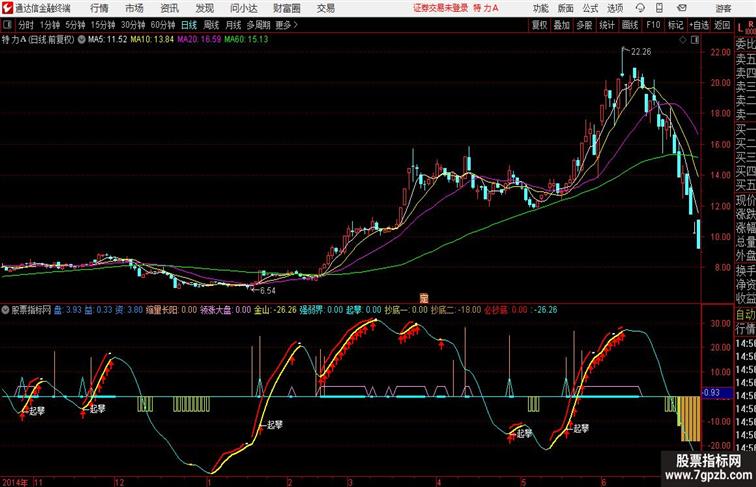Open the 行情 menu

[x=99, y=8]
